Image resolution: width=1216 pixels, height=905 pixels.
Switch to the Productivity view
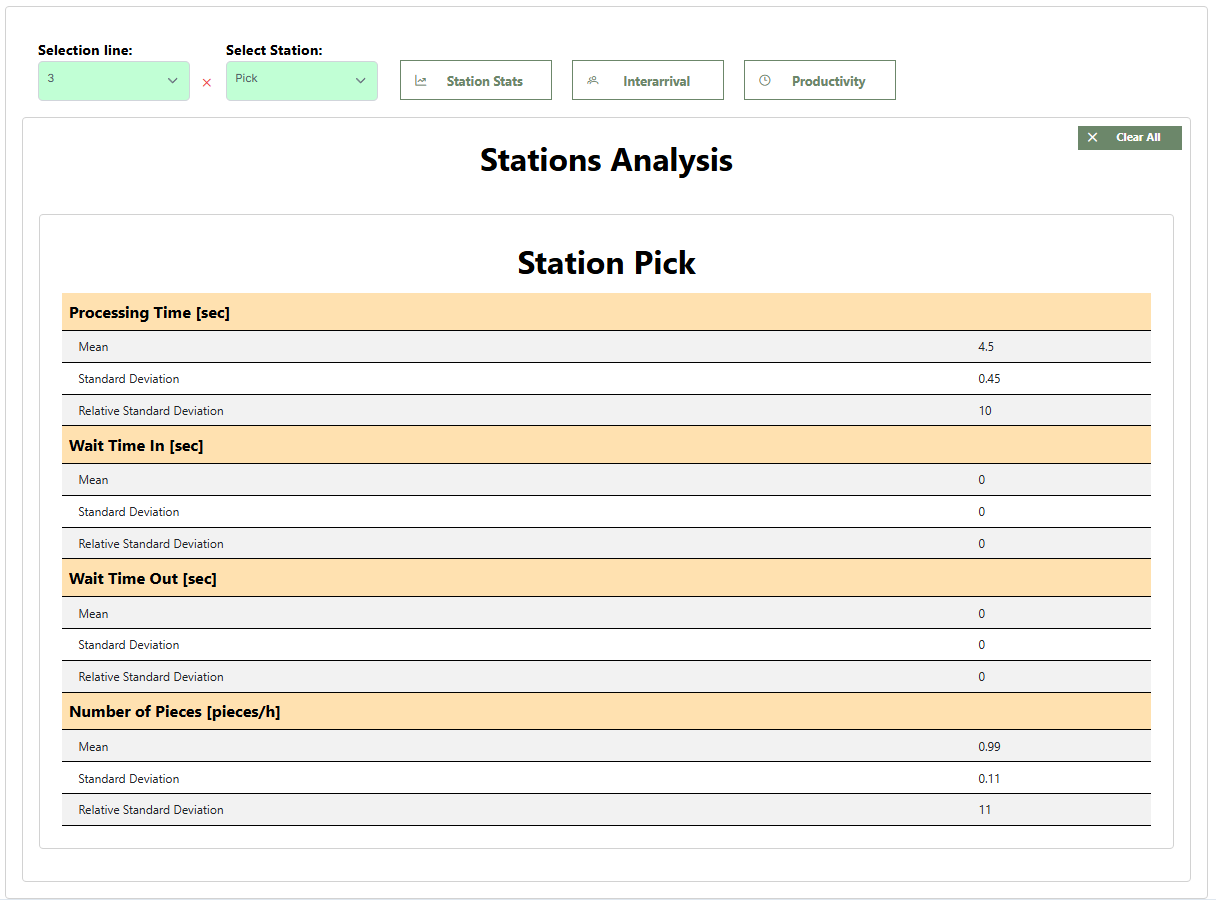pyautogui.click(x=819, y=79)
